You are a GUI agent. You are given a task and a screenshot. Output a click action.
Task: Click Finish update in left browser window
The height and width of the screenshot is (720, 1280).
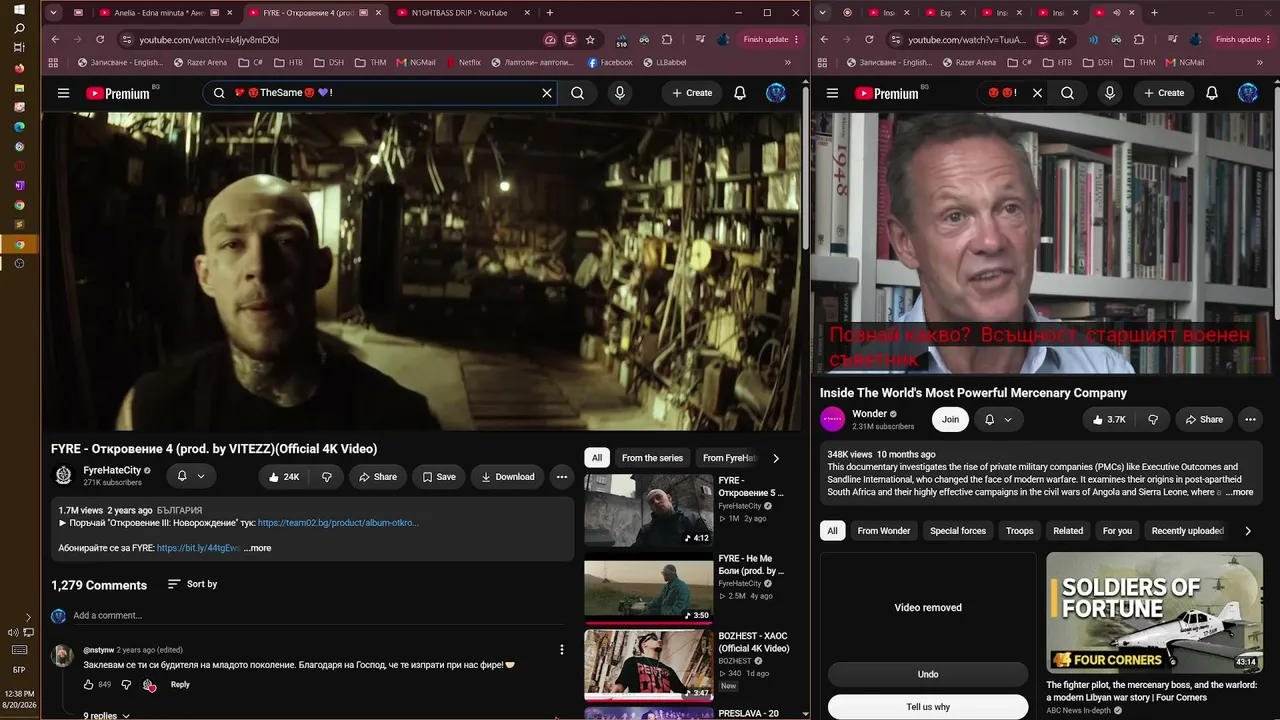click(x=771, y=39)
